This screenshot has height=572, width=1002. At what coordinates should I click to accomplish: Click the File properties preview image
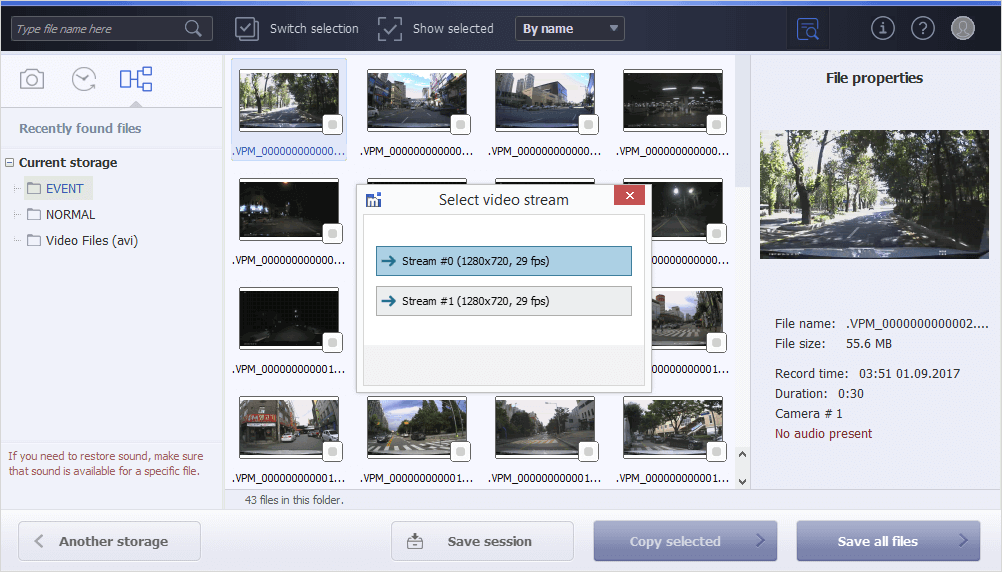[874, 194]
